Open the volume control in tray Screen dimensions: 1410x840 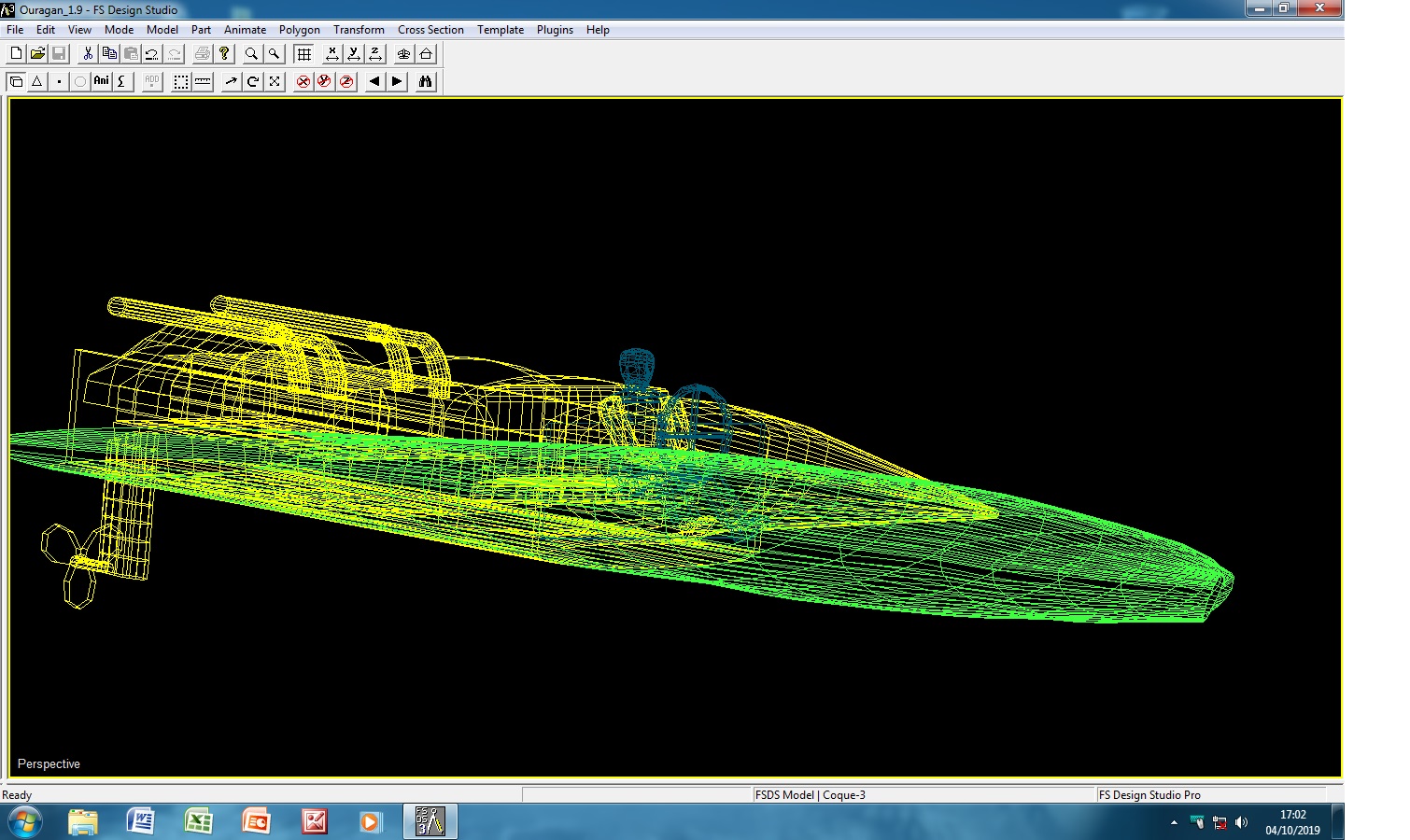coord(1241,823)
